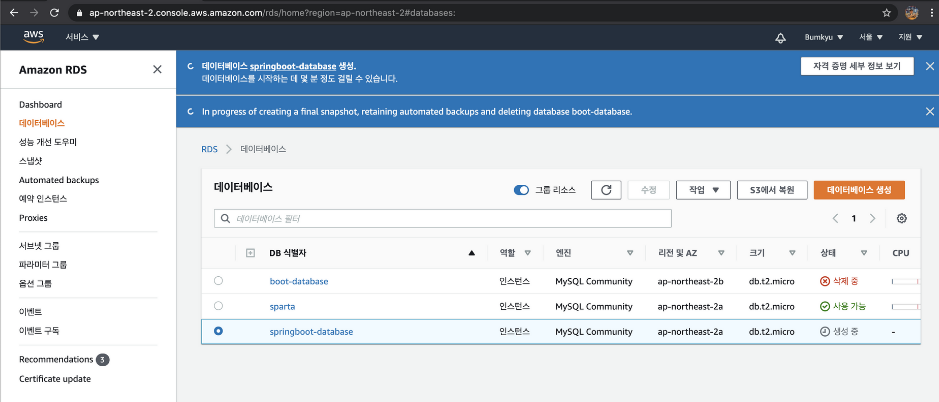Open the 지원 support dropdown
The width and height of the screenshot is (939, 402).
click(x=910, y=37)
